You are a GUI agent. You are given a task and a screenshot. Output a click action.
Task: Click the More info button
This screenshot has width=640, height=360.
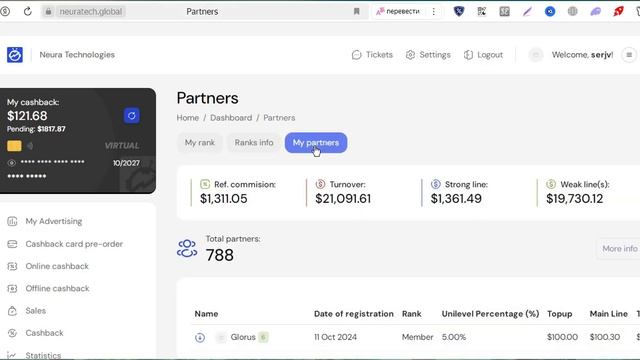coord(620,249)
